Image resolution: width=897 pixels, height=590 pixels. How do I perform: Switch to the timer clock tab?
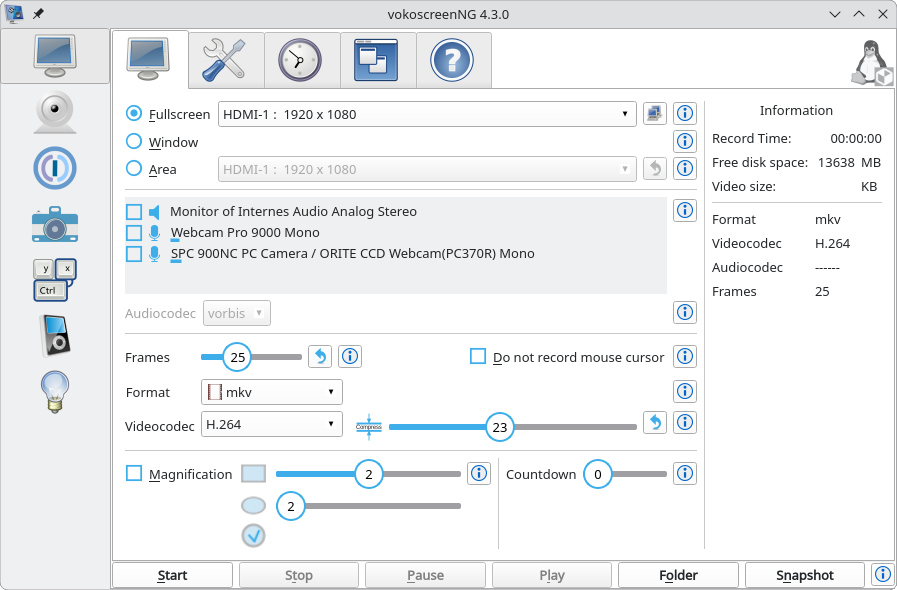(x=302, y=60)
